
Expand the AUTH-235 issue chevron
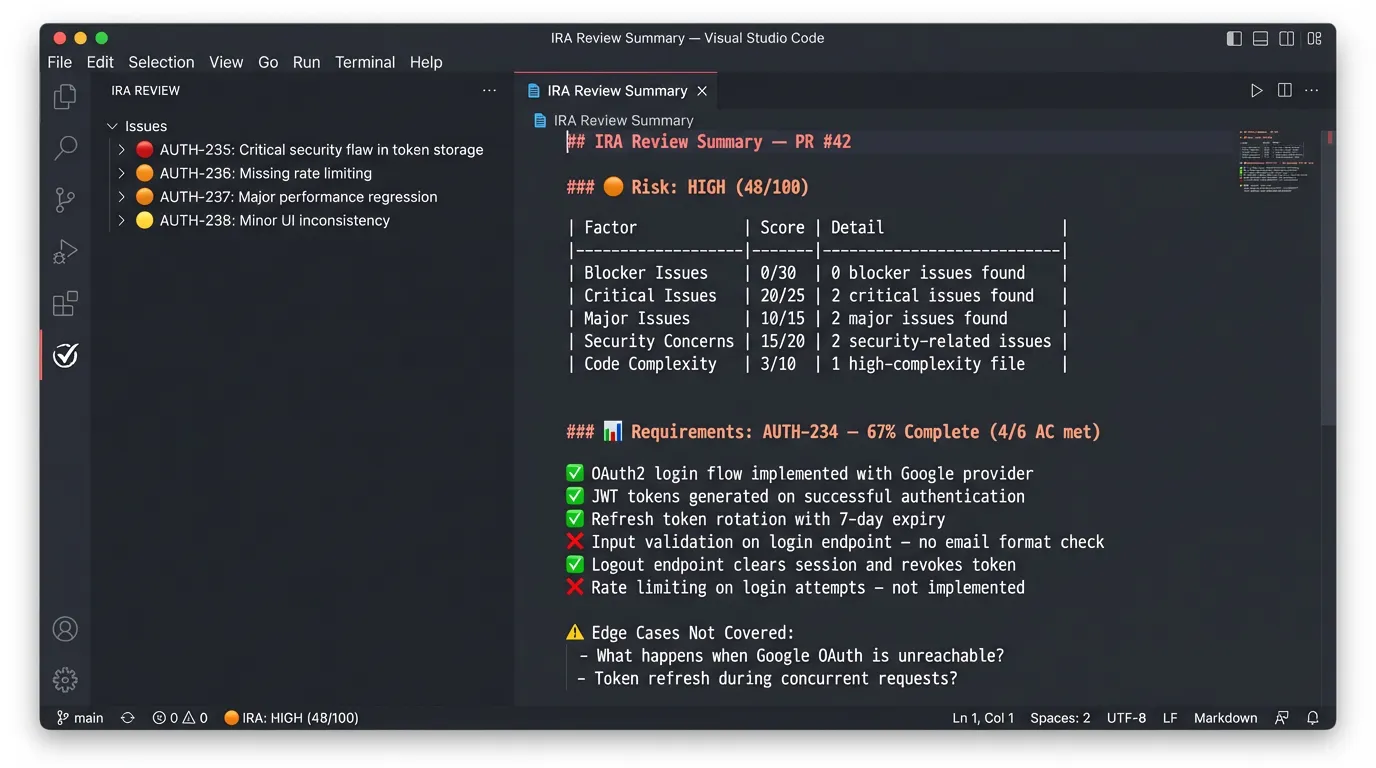click(x=122, y=149)
